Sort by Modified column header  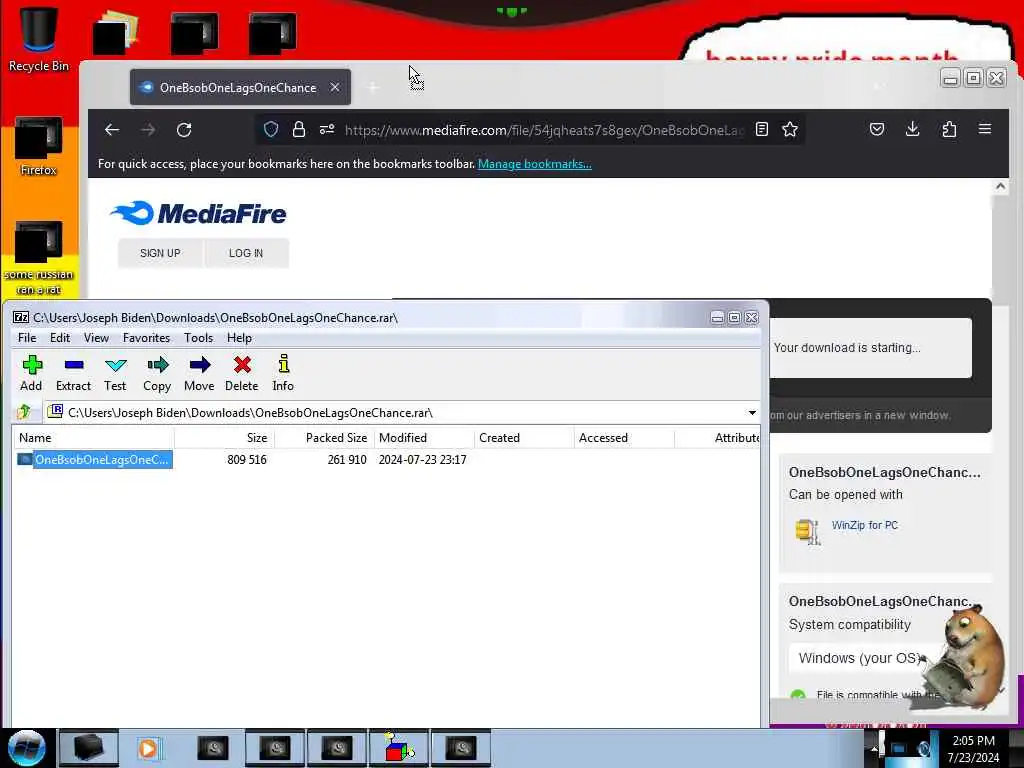[424, 438]
